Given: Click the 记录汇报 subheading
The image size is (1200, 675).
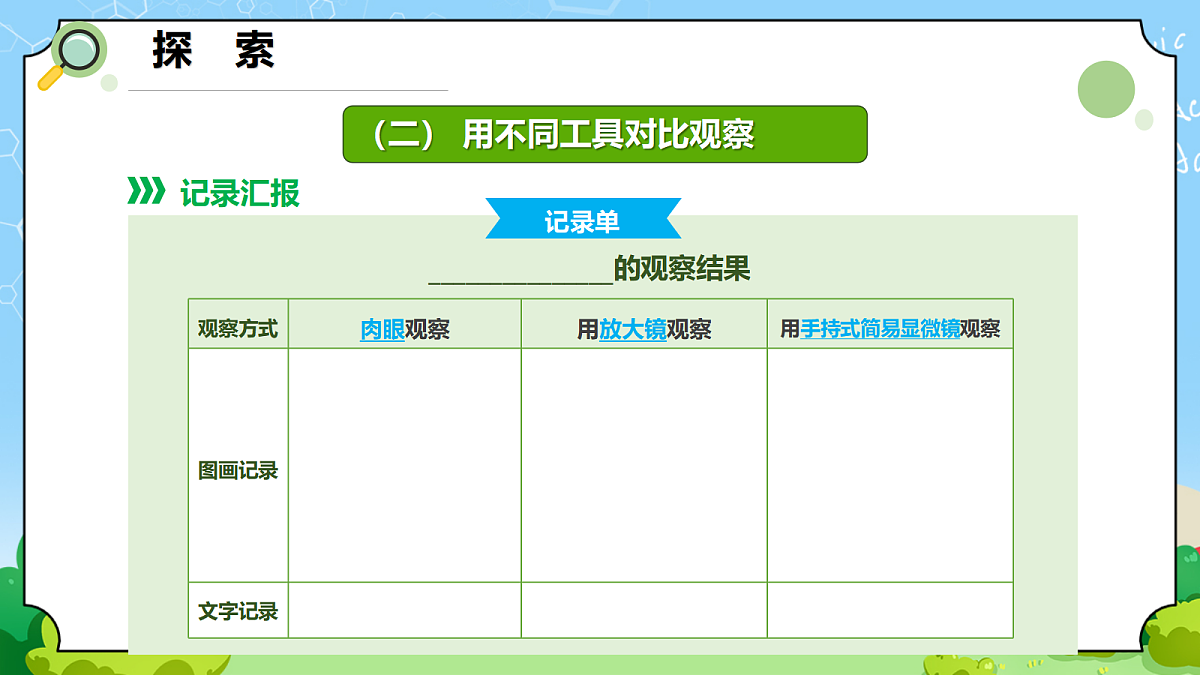Looking at the screenshot, I should click(x=240, y=193).
